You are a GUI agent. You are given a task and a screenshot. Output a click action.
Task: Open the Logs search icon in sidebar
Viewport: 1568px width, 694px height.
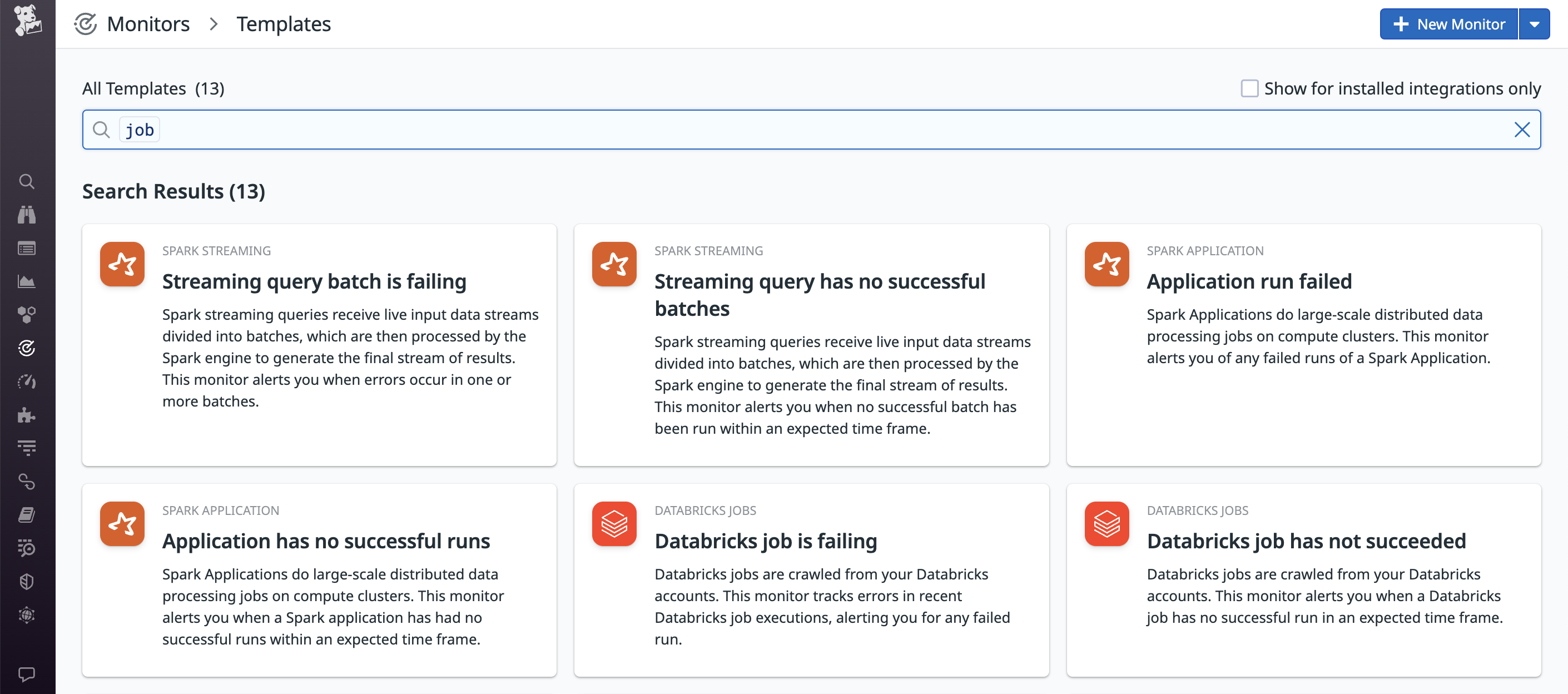[x=27, y=548]
